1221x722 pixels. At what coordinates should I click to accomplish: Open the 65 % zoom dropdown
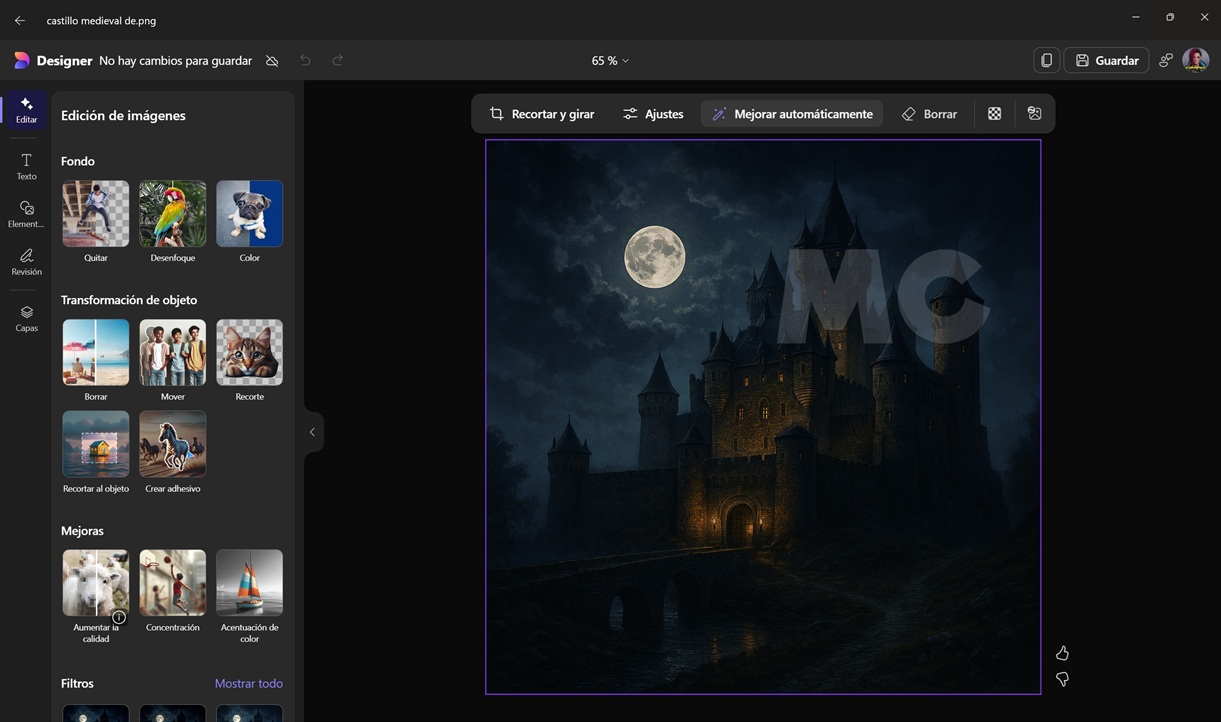pyautogui.click(x=610, y=61)
